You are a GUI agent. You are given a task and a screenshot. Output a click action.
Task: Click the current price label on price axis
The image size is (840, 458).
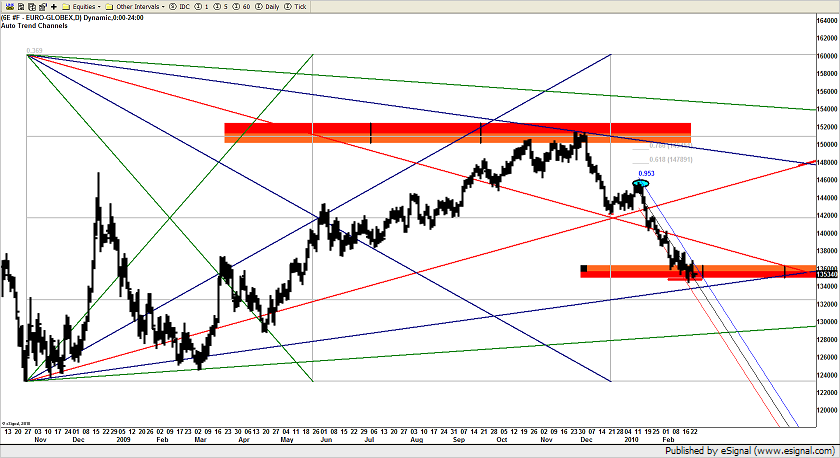point(824,273)
